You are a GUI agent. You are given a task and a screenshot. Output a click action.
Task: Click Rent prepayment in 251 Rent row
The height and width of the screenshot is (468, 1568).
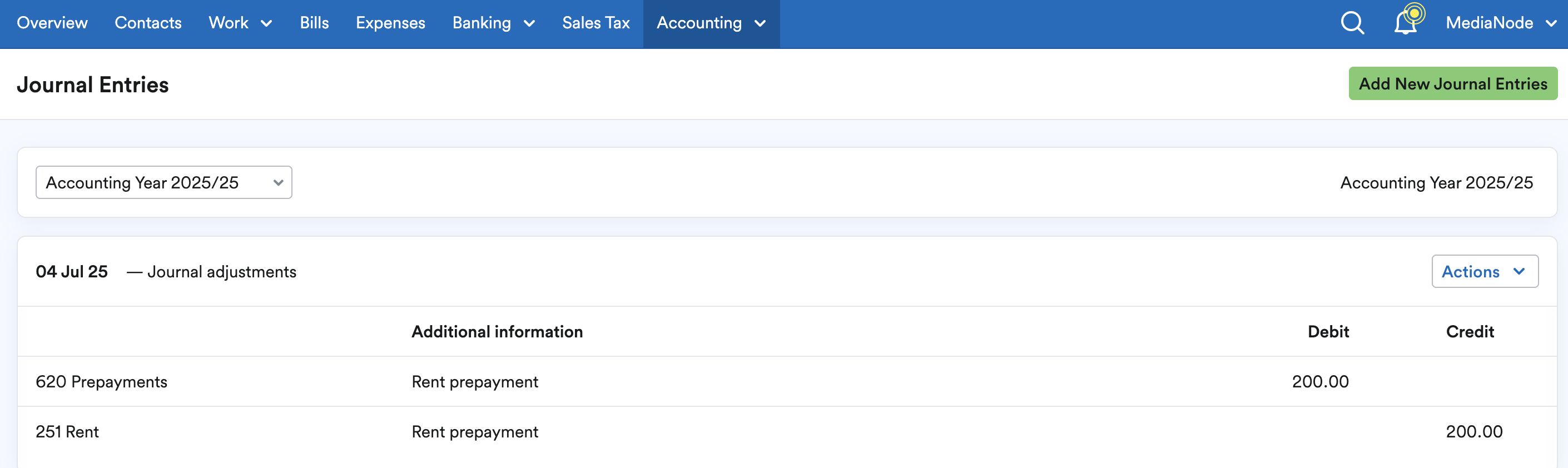(475, 431)
